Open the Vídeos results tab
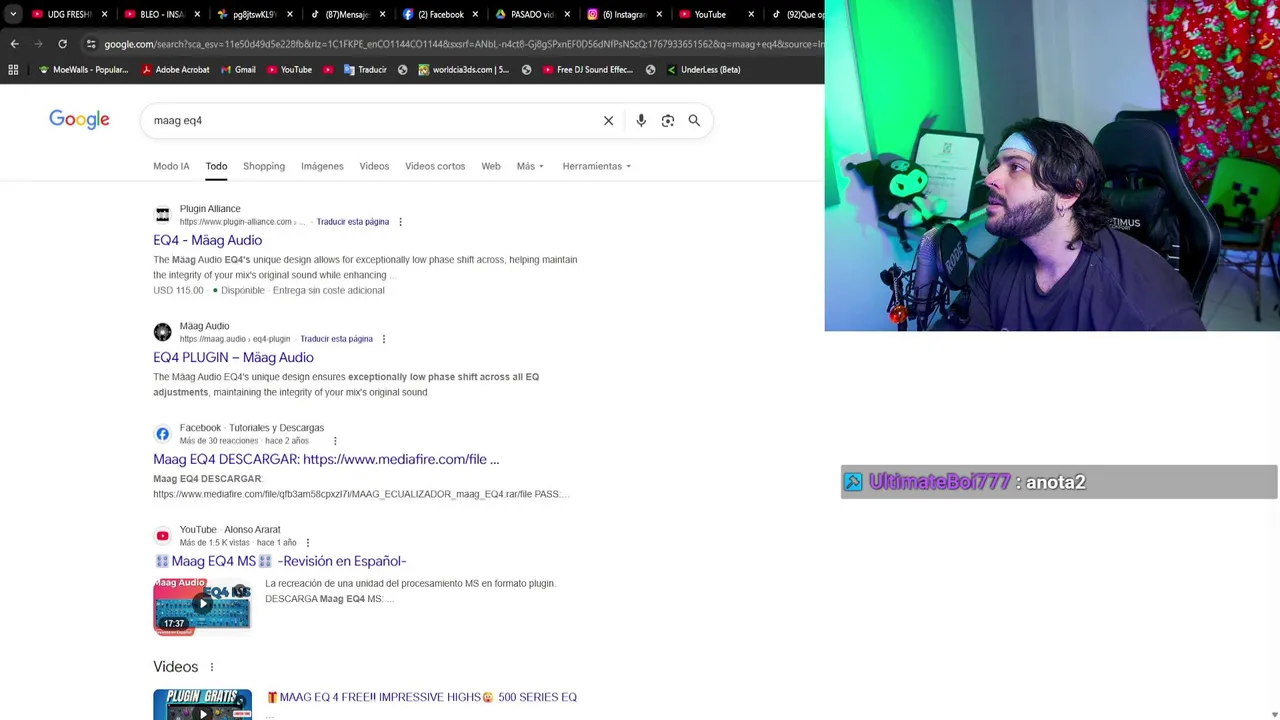 (x=374, y=166)
